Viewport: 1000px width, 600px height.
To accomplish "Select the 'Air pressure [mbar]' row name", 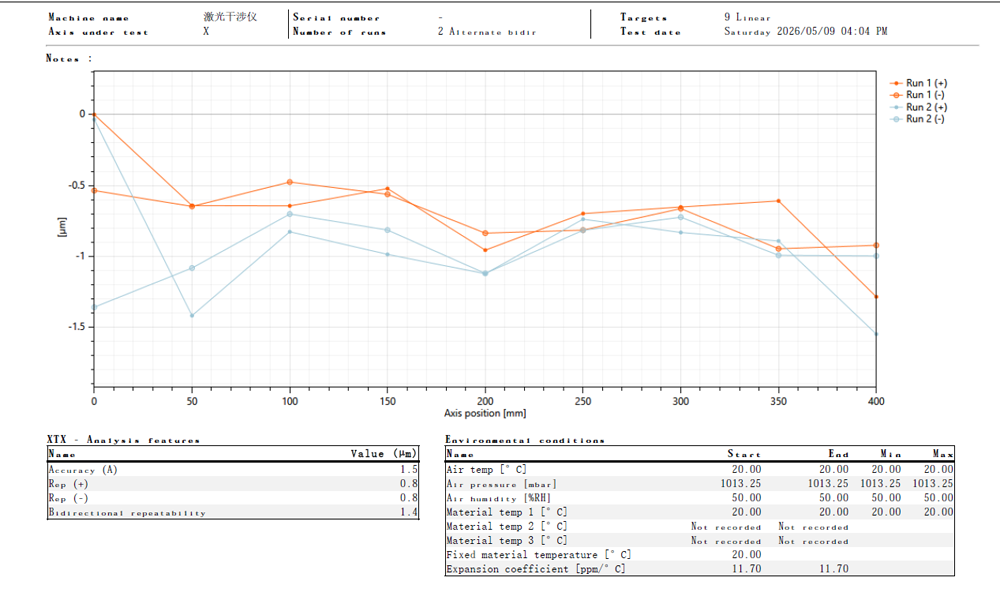I will tap(501, 484).
